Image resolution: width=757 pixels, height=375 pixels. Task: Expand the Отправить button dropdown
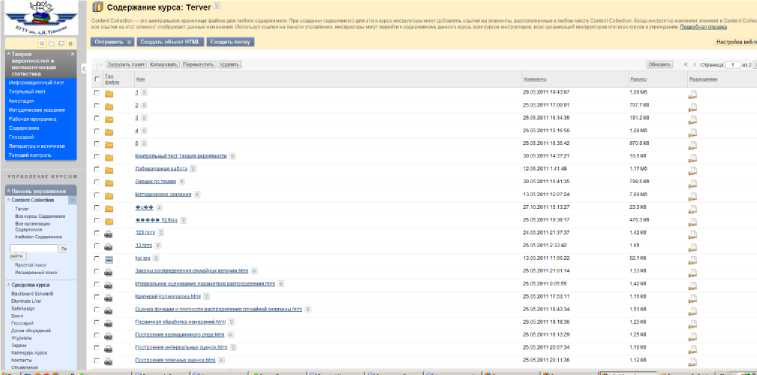(128, 42)
